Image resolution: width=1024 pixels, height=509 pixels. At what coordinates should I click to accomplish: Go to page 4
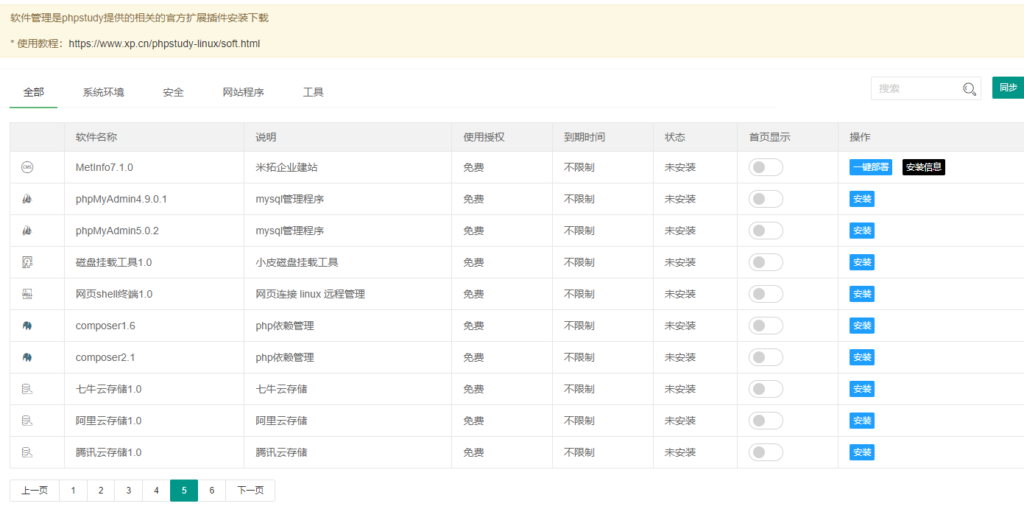156,491
